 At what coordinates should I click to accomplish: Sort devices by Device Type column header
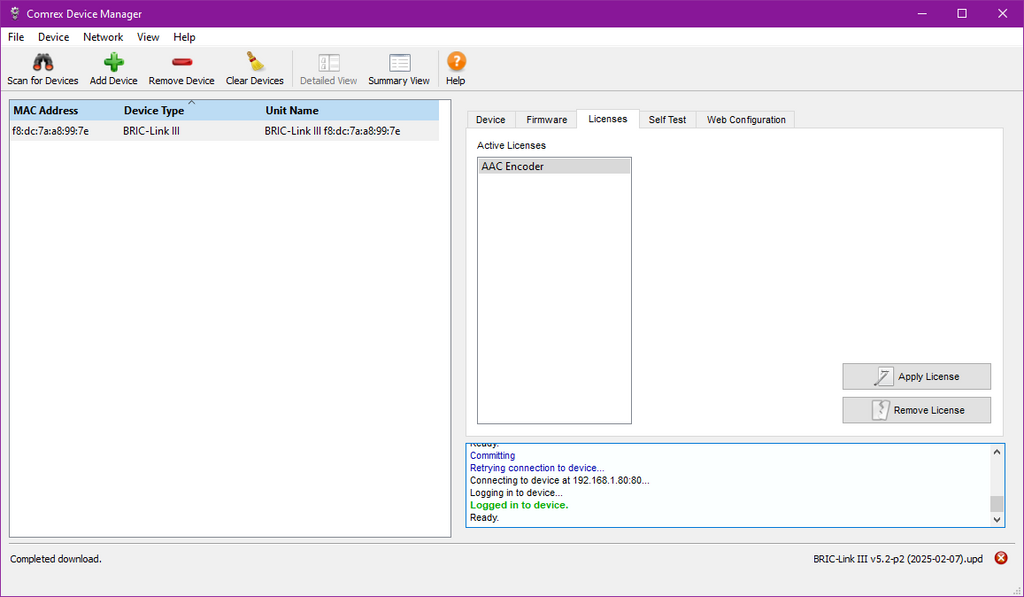click(x=154, y=111)
